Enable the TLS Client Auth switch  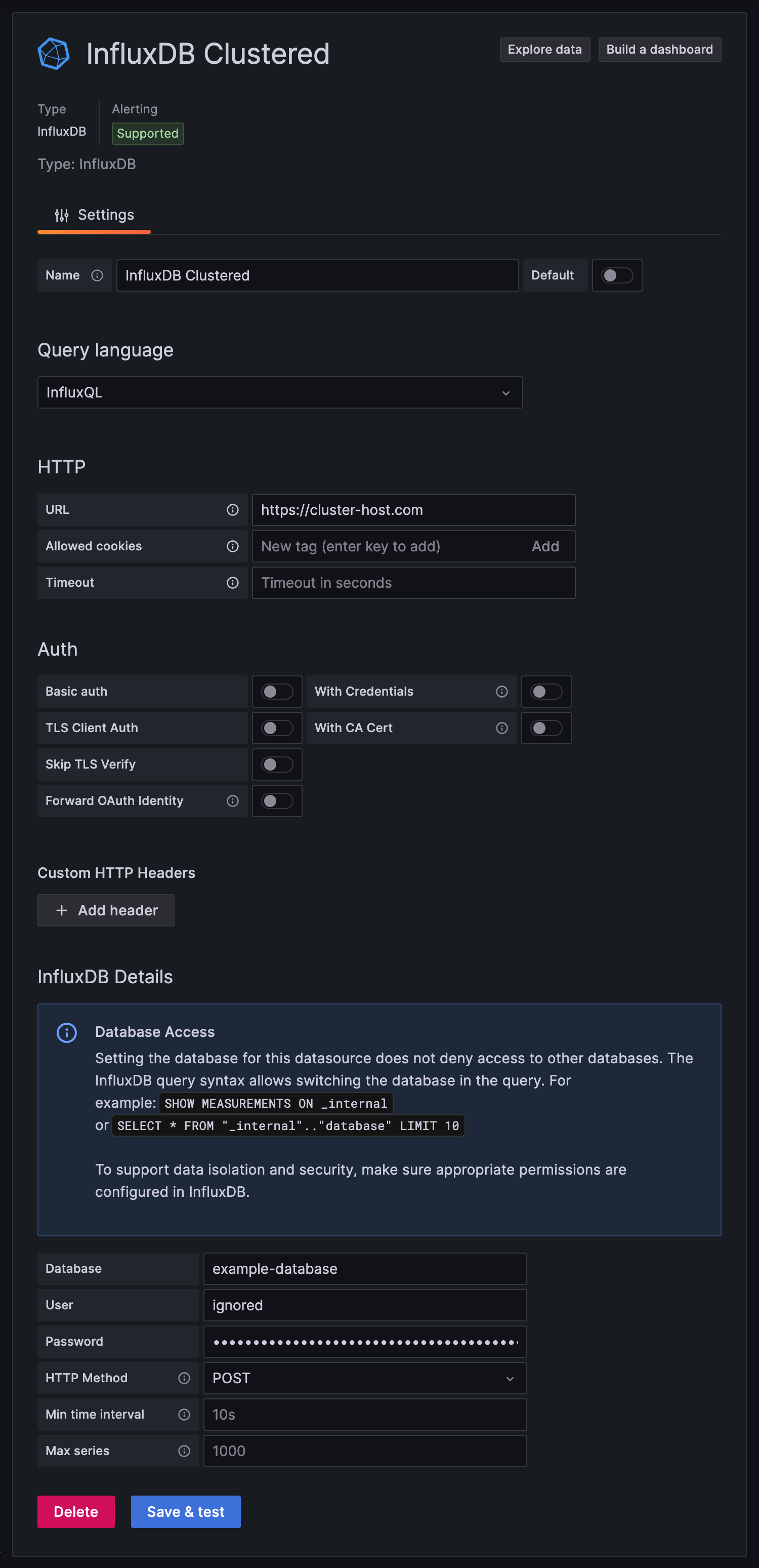(x=277, y=728)
